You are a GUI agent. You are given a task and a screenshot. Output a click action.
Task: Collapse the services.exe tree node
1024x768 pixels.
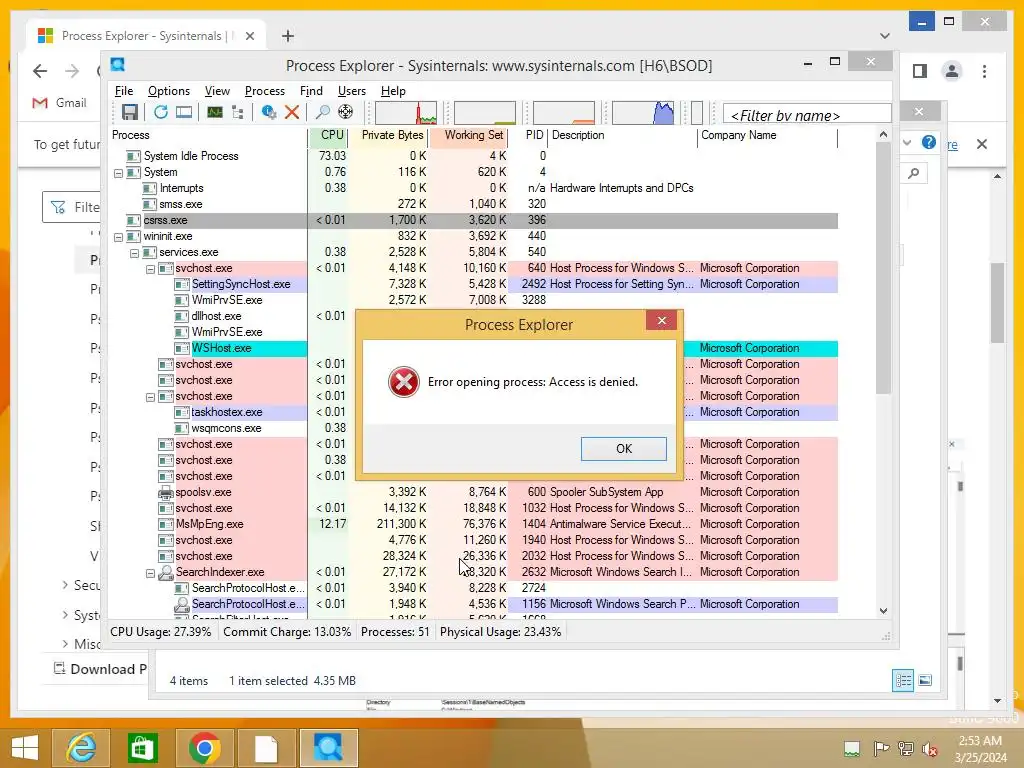(134, 253)
